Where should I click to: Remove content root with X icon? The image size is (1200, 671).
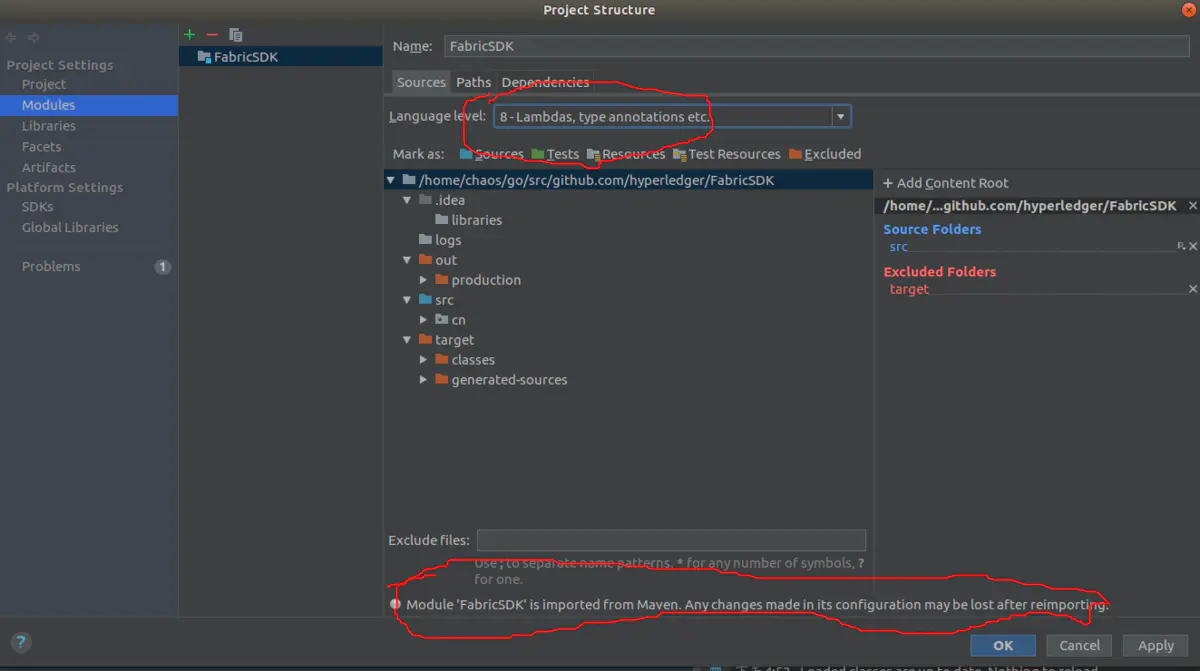(1192, 205)
